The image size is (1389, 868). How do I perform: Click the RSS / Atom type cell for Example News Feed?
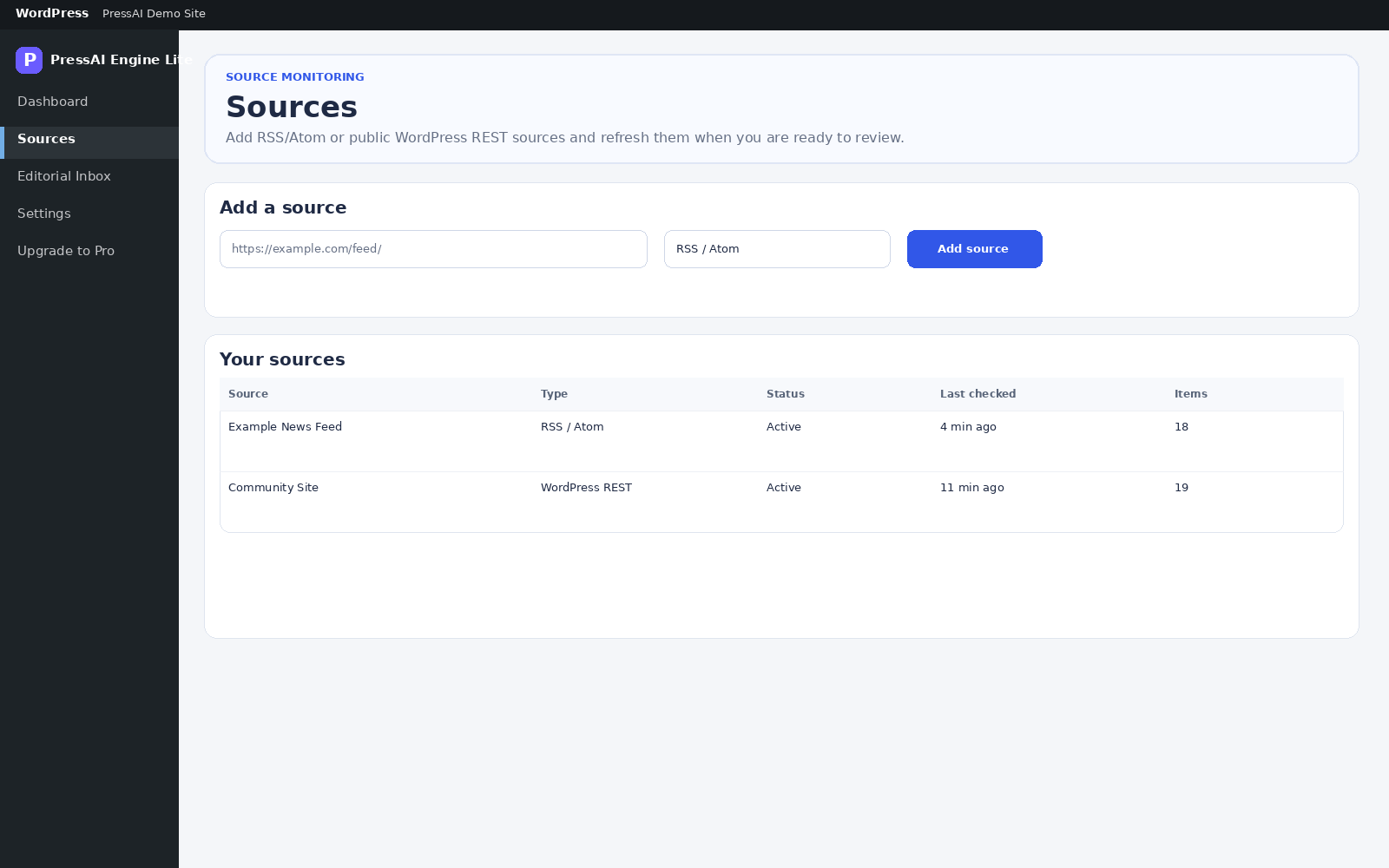pyautogui.click(x=572, y=427)
